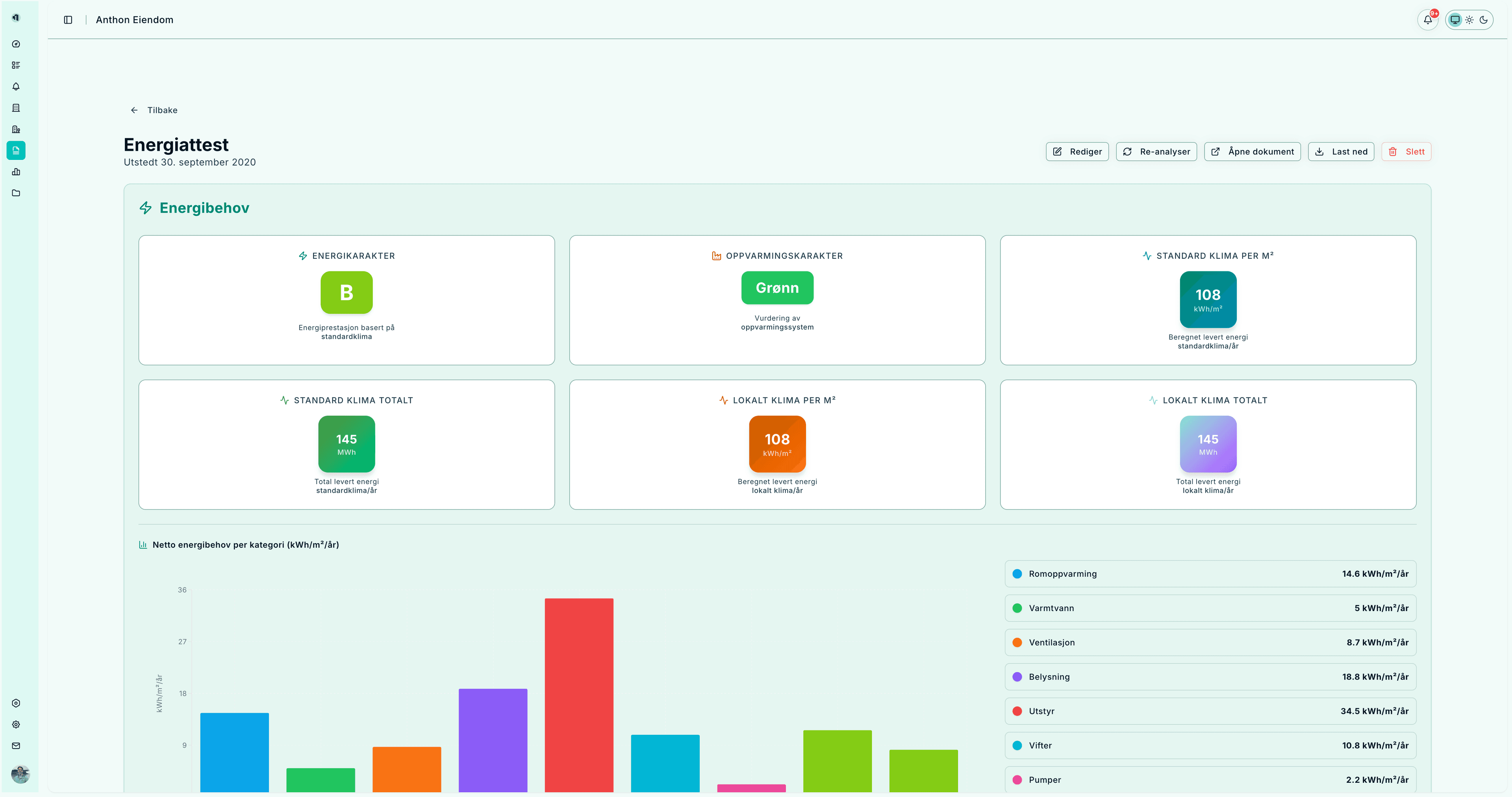Open the dashboard gauge icon in sidebar

(16, 44)
